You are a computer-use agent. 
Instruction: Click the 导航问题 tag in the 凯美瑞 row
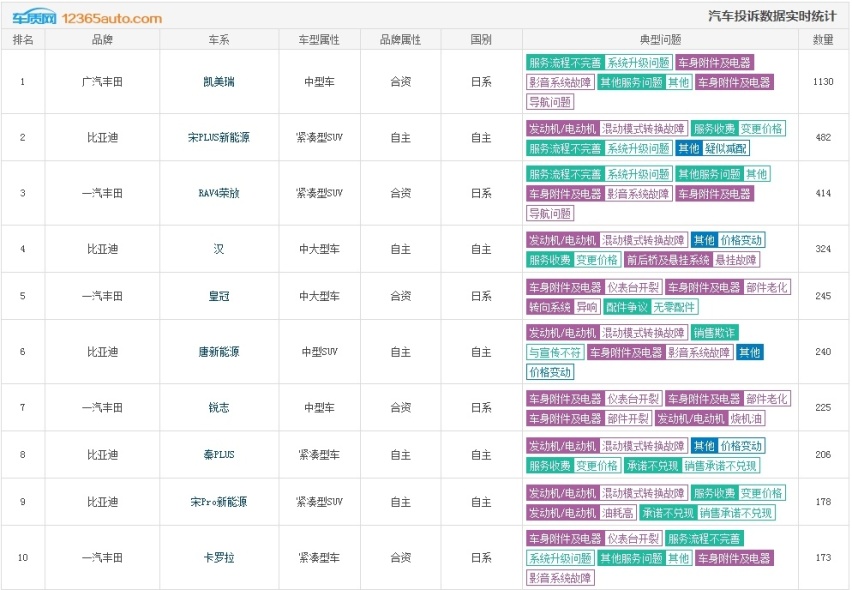coord(550,102)
